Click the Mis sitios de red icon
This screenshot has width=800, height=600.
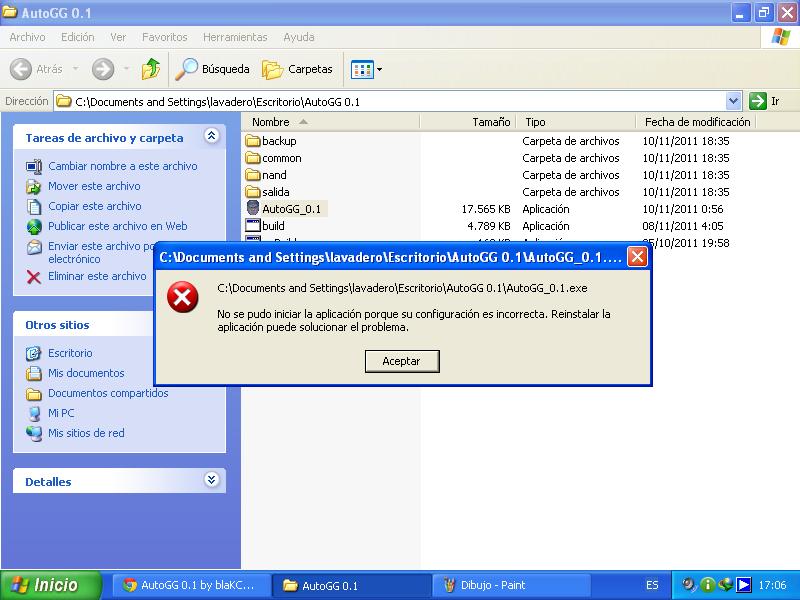(34, 433)
